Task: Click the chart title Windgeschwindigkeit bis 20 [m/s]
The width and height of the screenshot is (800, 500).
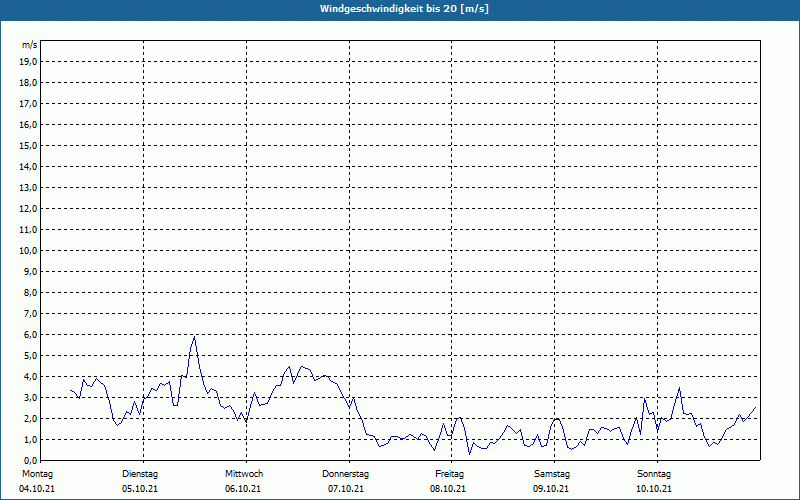Action: point(404,9)
